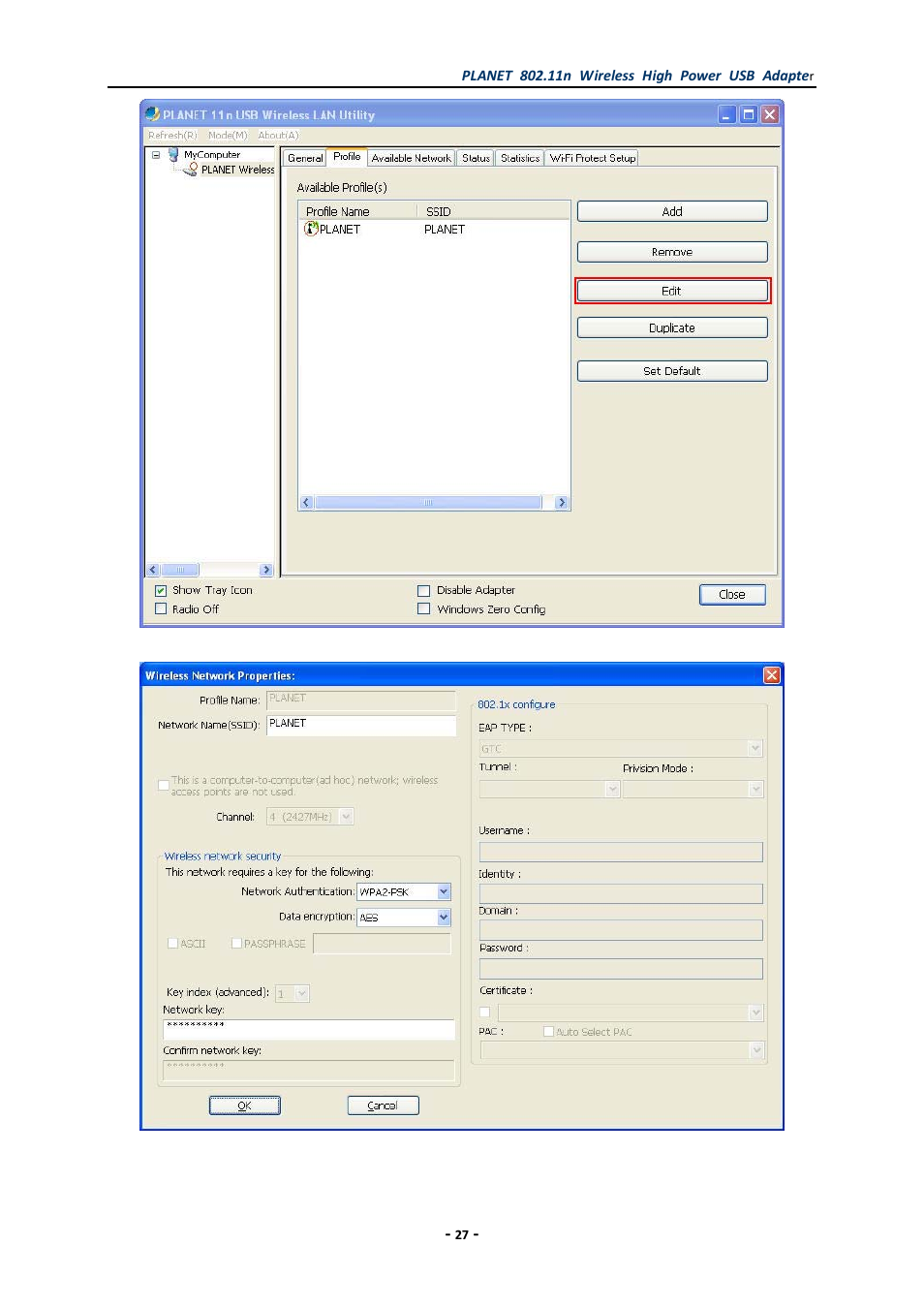Click the Domain input field
The width and height of the screenshot is (924, 1308).
coord(621,930)
